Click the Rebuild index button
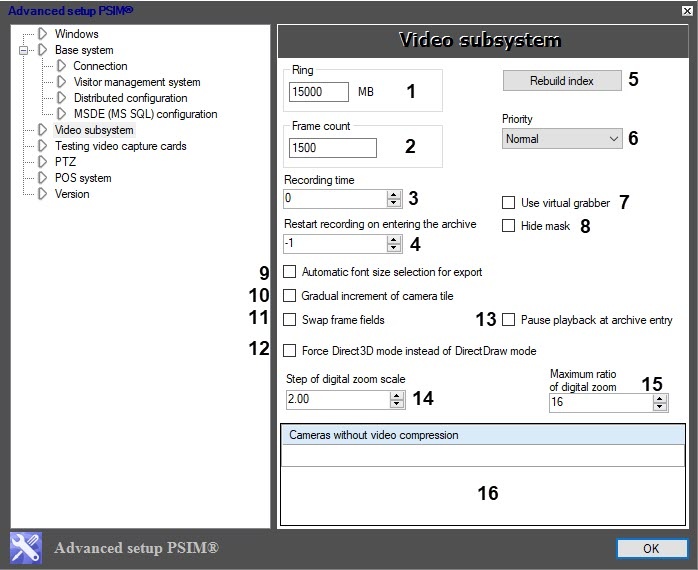 click(x=562, y=81)
